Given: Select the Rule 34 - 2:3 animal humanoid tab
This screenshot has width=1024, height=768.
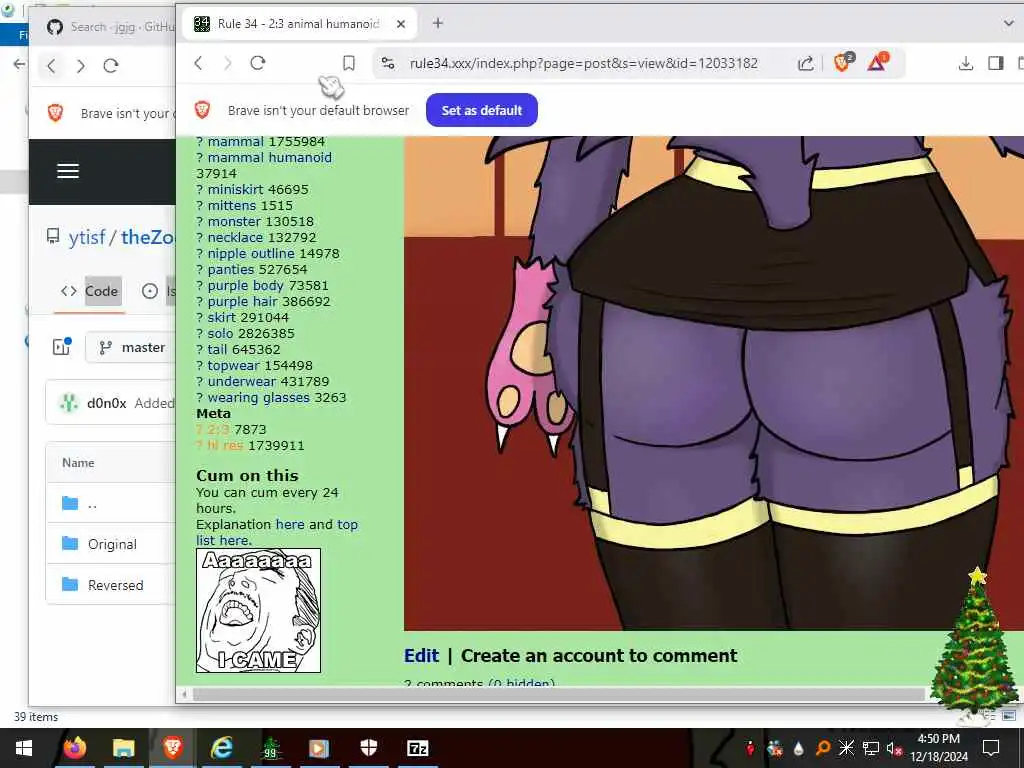Looking at the screenshot, I should (298, 24).
